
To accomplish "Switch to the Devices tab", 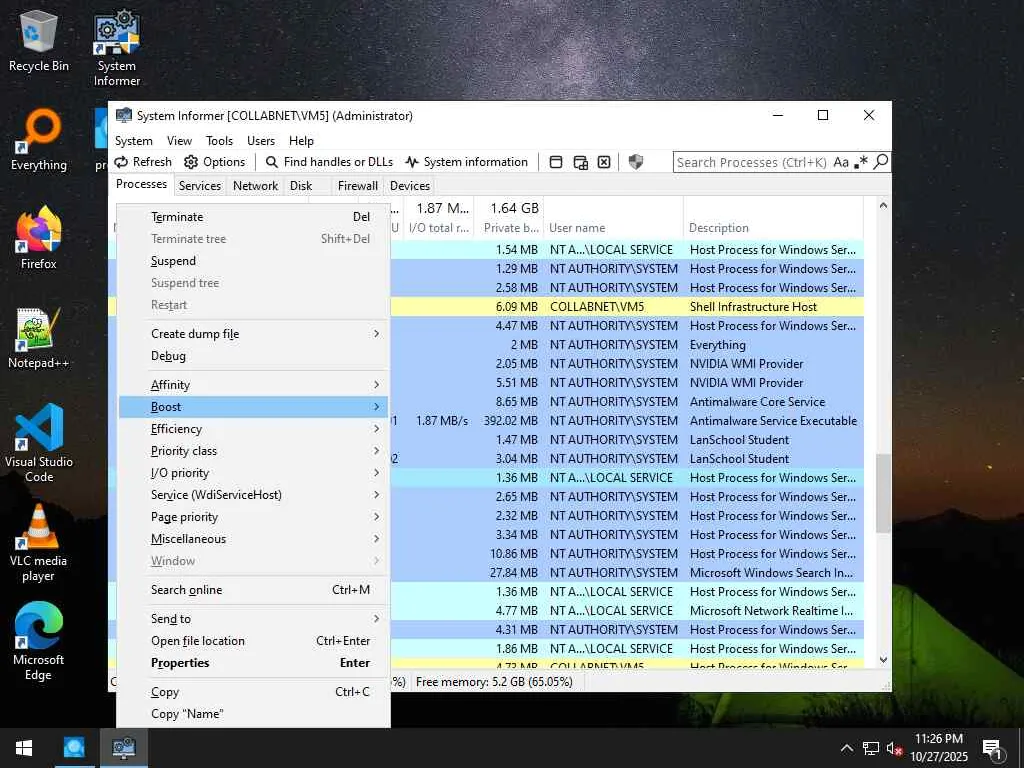I will coord(409,185).
